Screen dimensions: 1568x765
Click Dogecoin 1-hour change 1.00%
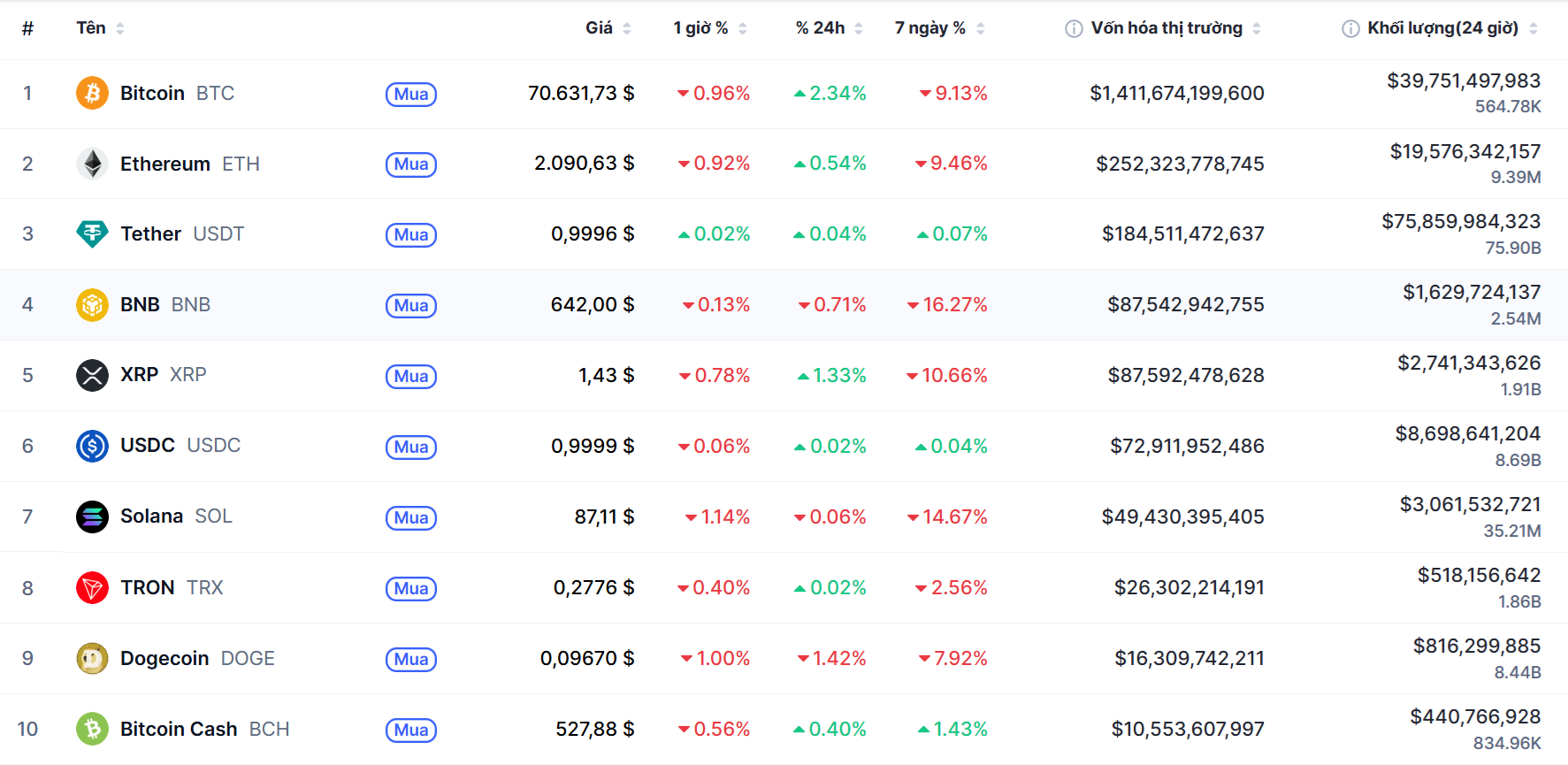(x=715, y=658)
